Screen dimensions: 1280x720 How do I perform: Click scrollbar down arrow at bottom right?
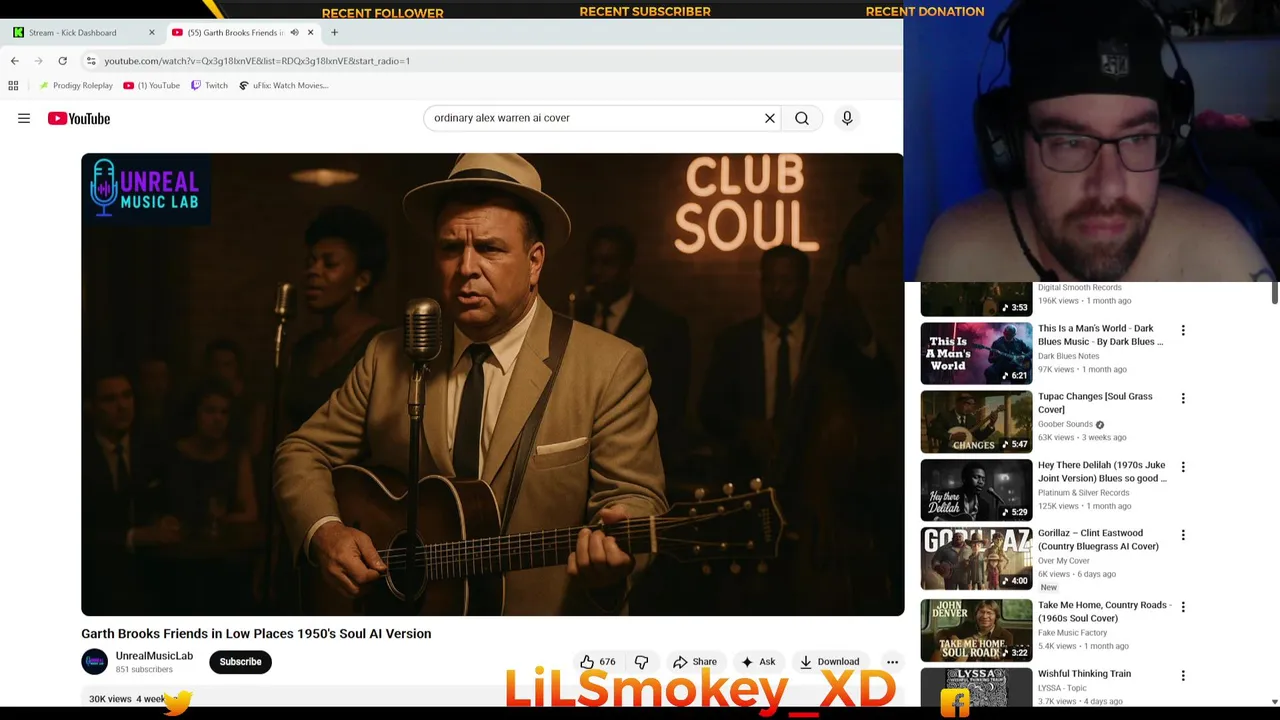(1274, 702)
